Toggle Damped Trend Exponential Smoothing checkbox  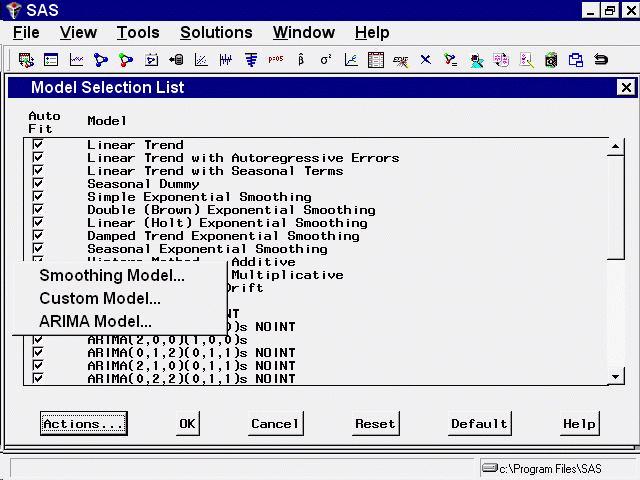38,236
